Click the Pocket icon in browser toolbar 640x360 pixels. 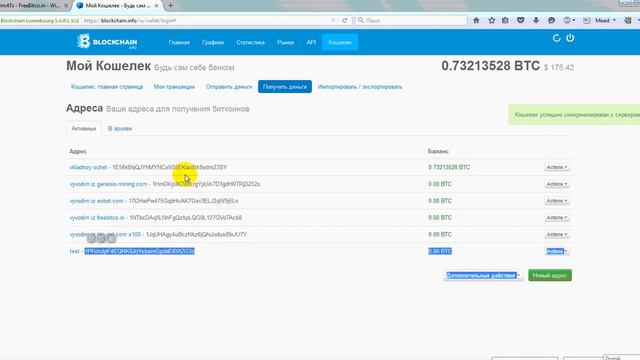pos(520,20)
